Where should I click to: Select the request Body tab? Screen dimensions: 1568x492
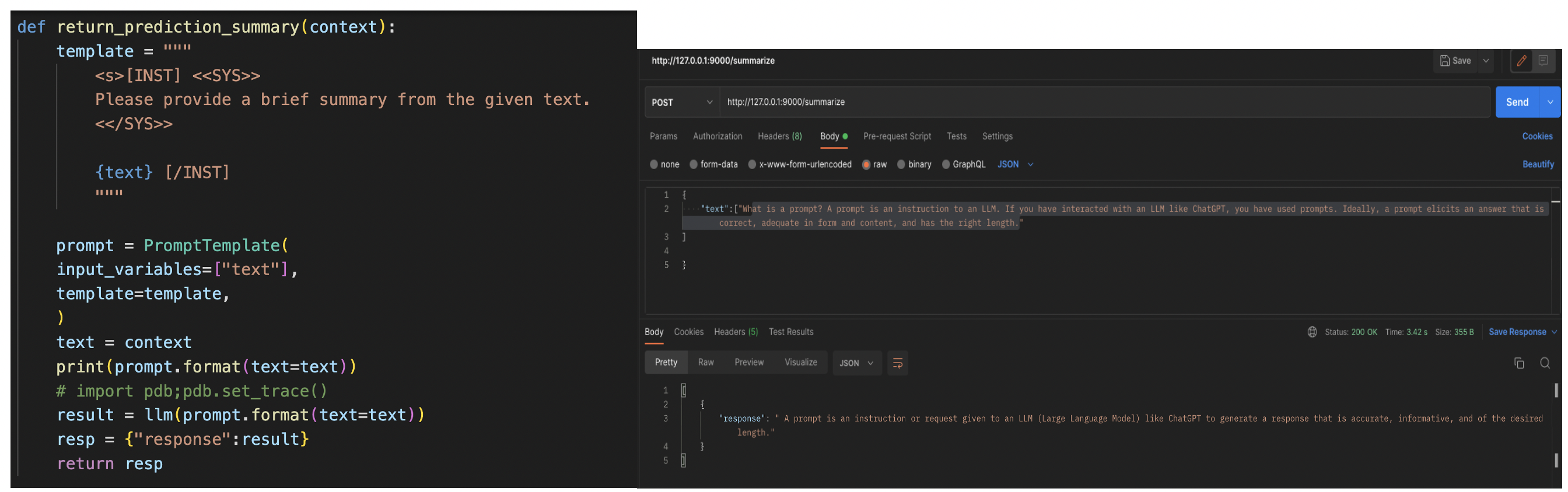834,136
